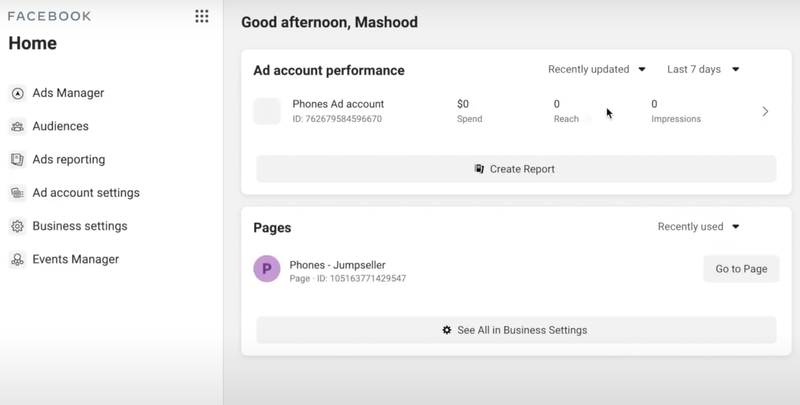Image resolution: width=800 pixels, height=405 pixels.
Task: Click the Audiences people icon
Action: [x=17, y=127]
